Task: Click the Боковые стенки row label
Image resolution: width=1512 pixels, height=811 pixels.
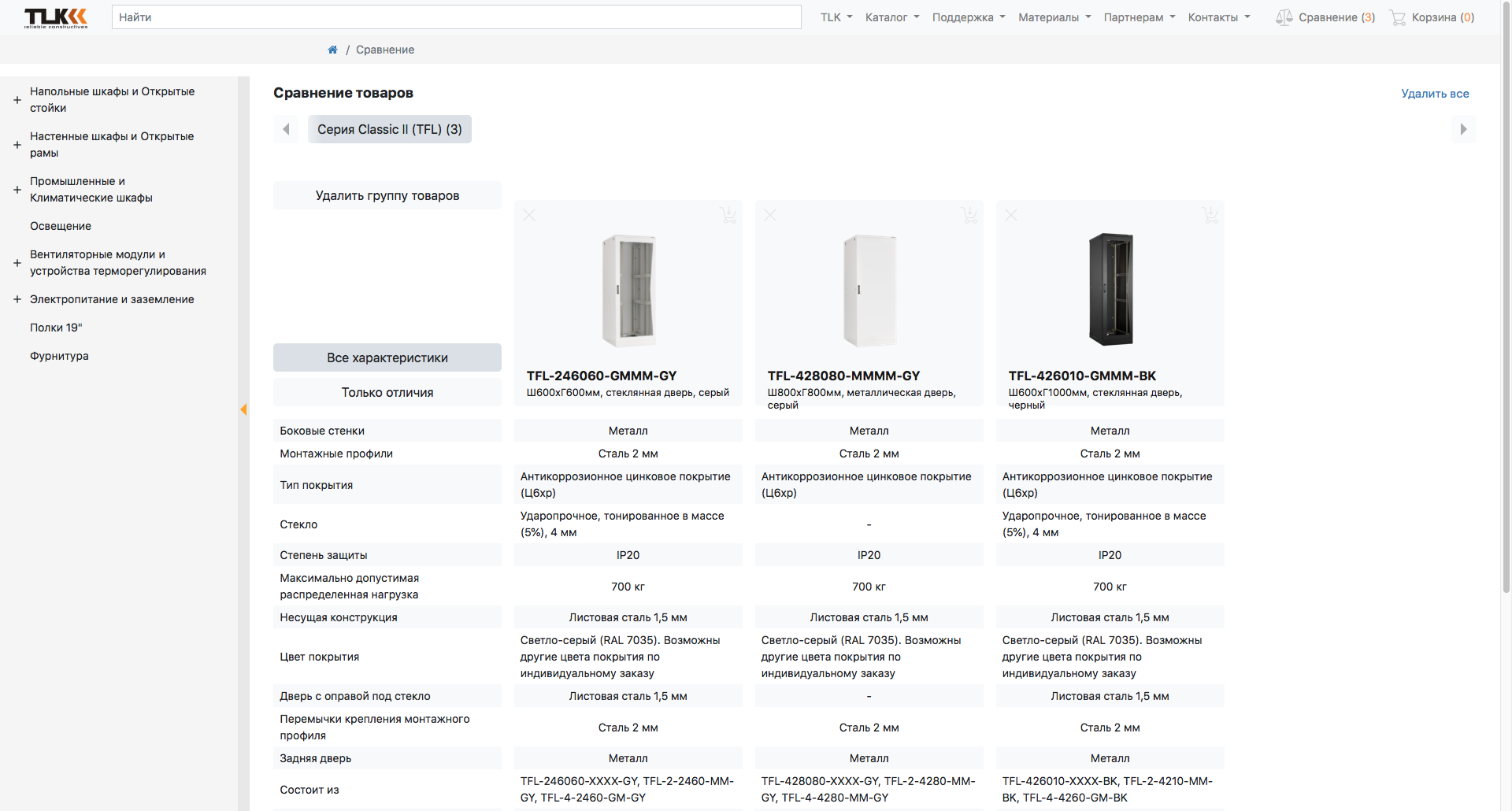Action: 322,431
